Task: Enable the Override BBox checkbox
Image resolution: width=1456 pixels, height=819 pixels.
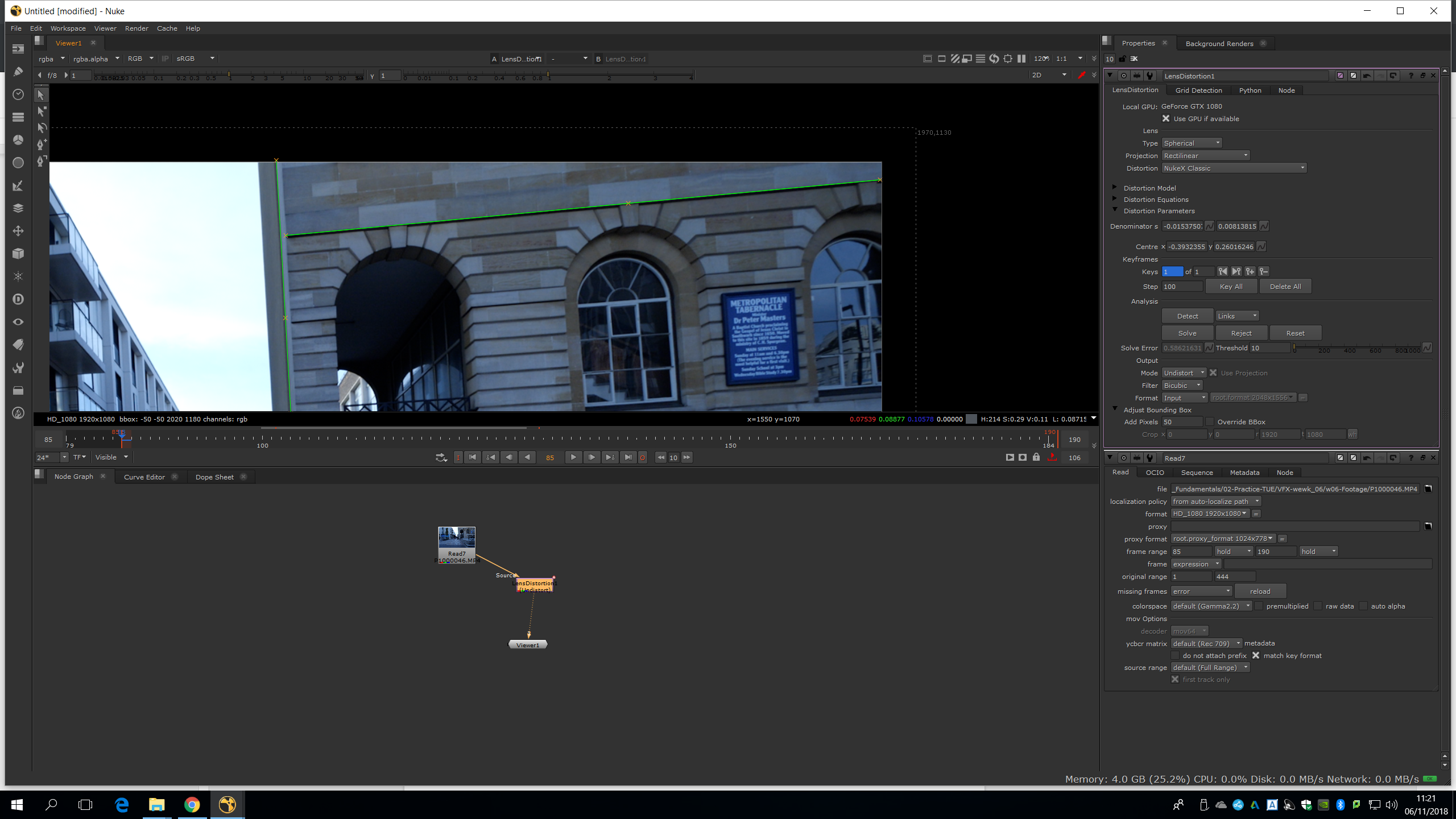Action: 1210,422
